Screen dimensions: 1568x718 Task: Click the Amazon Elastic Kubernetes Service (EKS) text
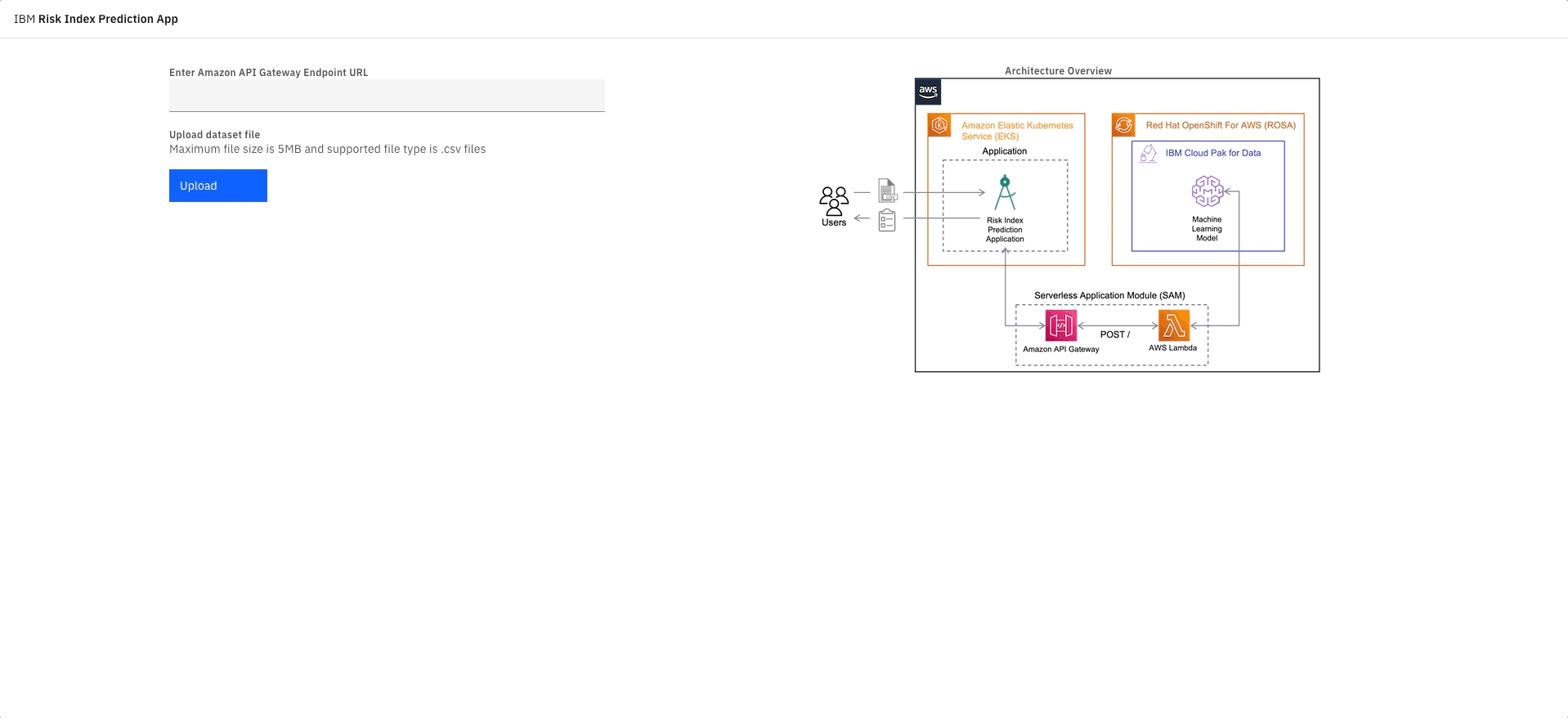point(1017,131)
